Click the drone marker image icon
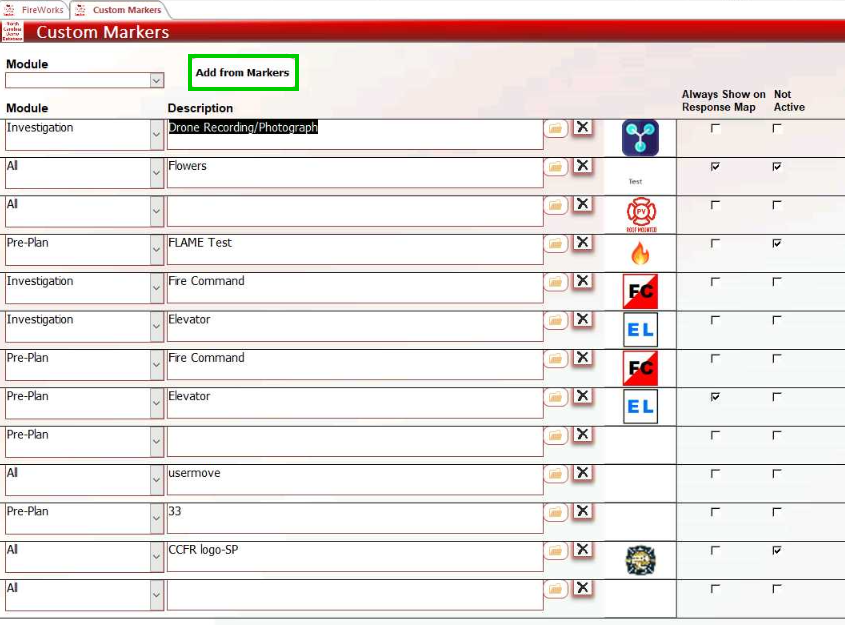 (x=640, y=137)
